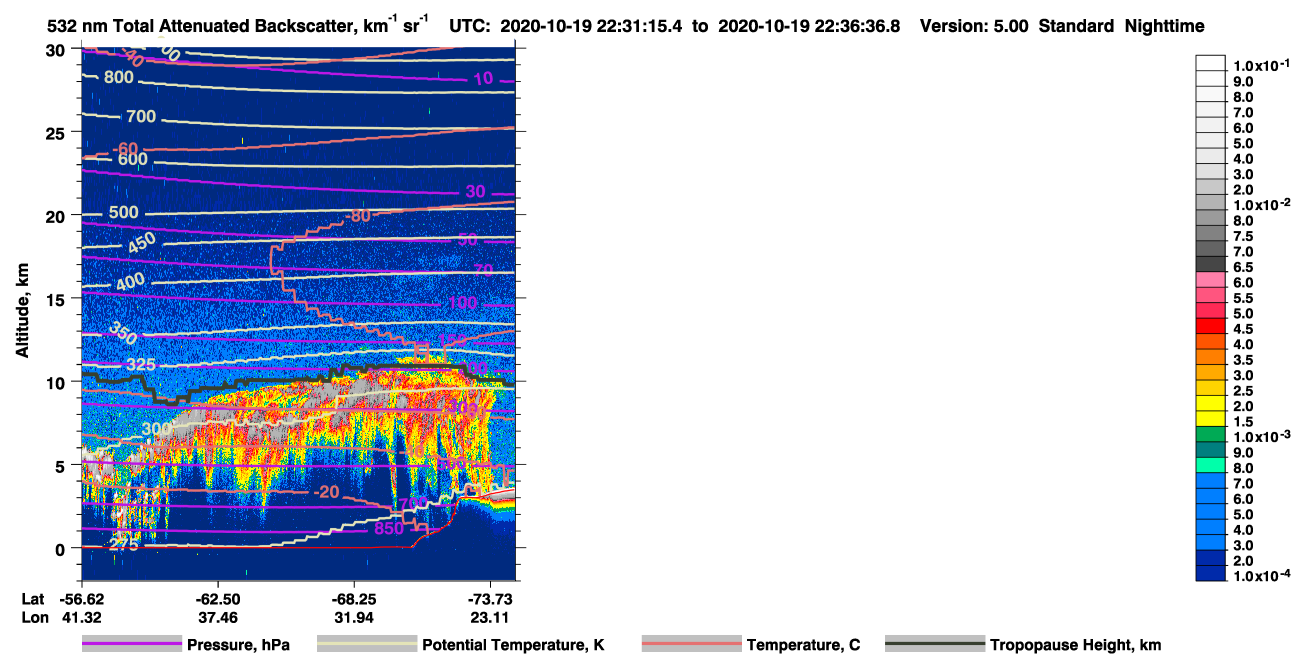1300x667 pixels.
Task: Click the '500' potential temperature contour label
Action: [x=124, y=212]
